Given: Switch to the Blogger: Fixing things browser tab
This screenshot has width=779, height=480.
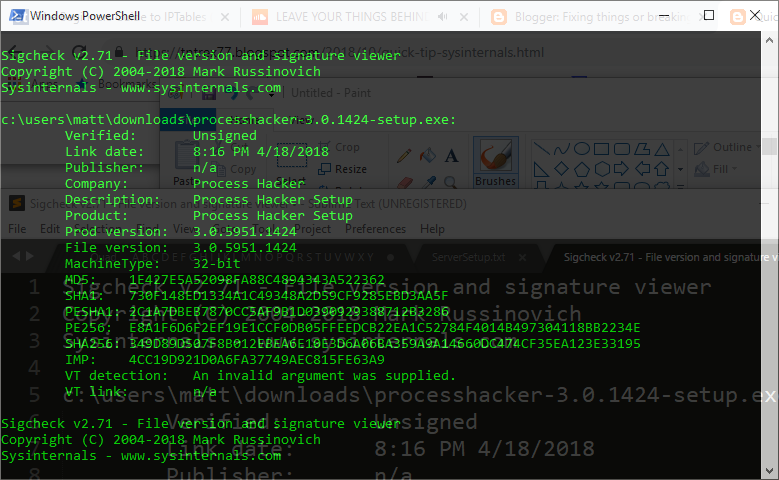Looking at the screenshot, I should 602,17.
